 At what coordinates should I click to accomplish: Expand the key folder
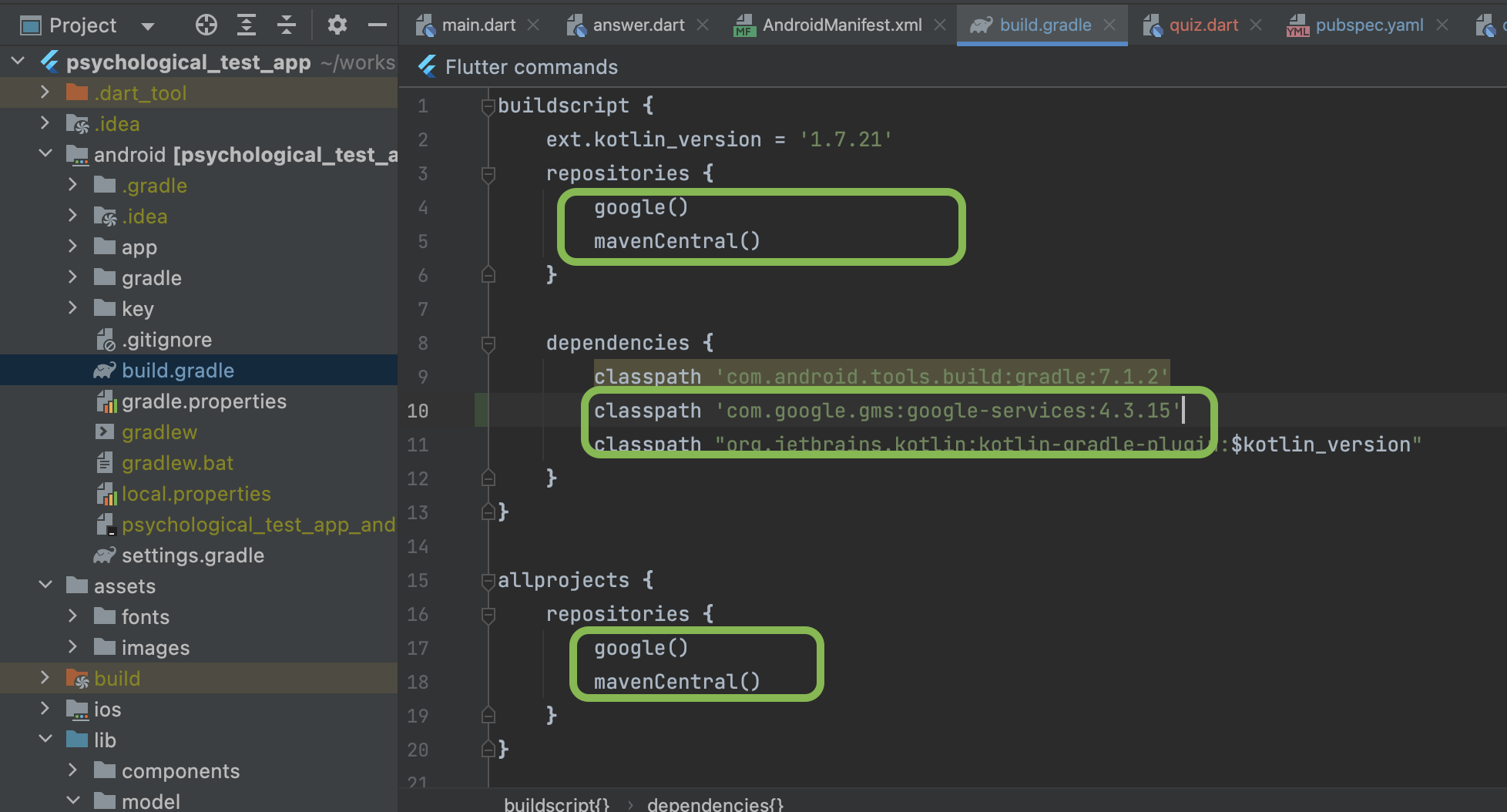click(x=73, y=308)
